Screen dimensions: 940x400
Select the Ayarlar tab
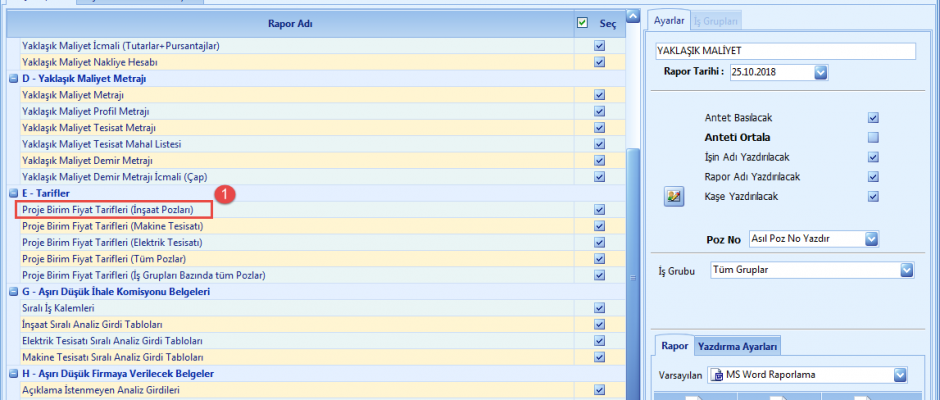point(668,20)
